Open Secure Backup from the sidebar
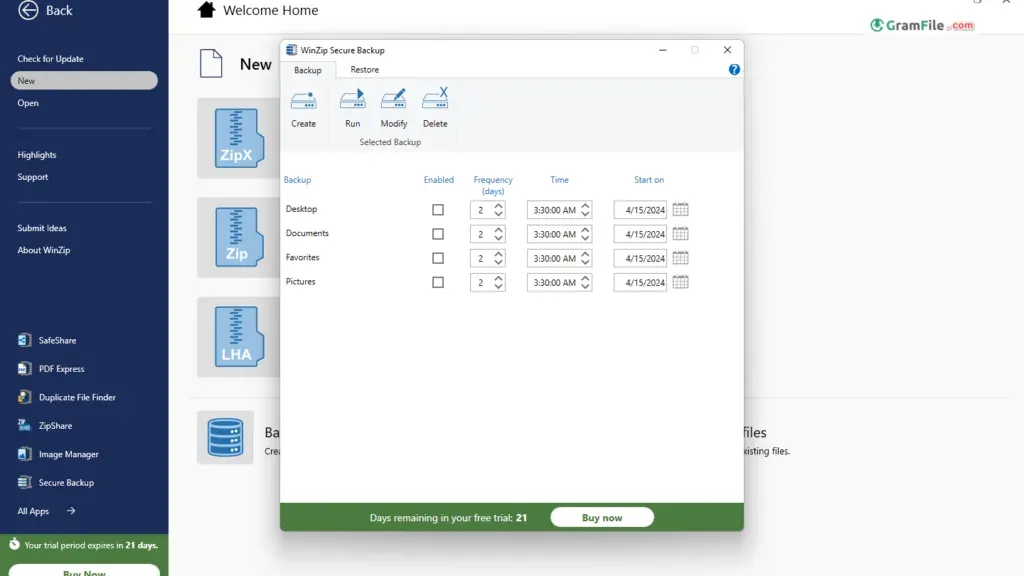Viewport: 1024px width, 576px height. (x=56, y=483)
